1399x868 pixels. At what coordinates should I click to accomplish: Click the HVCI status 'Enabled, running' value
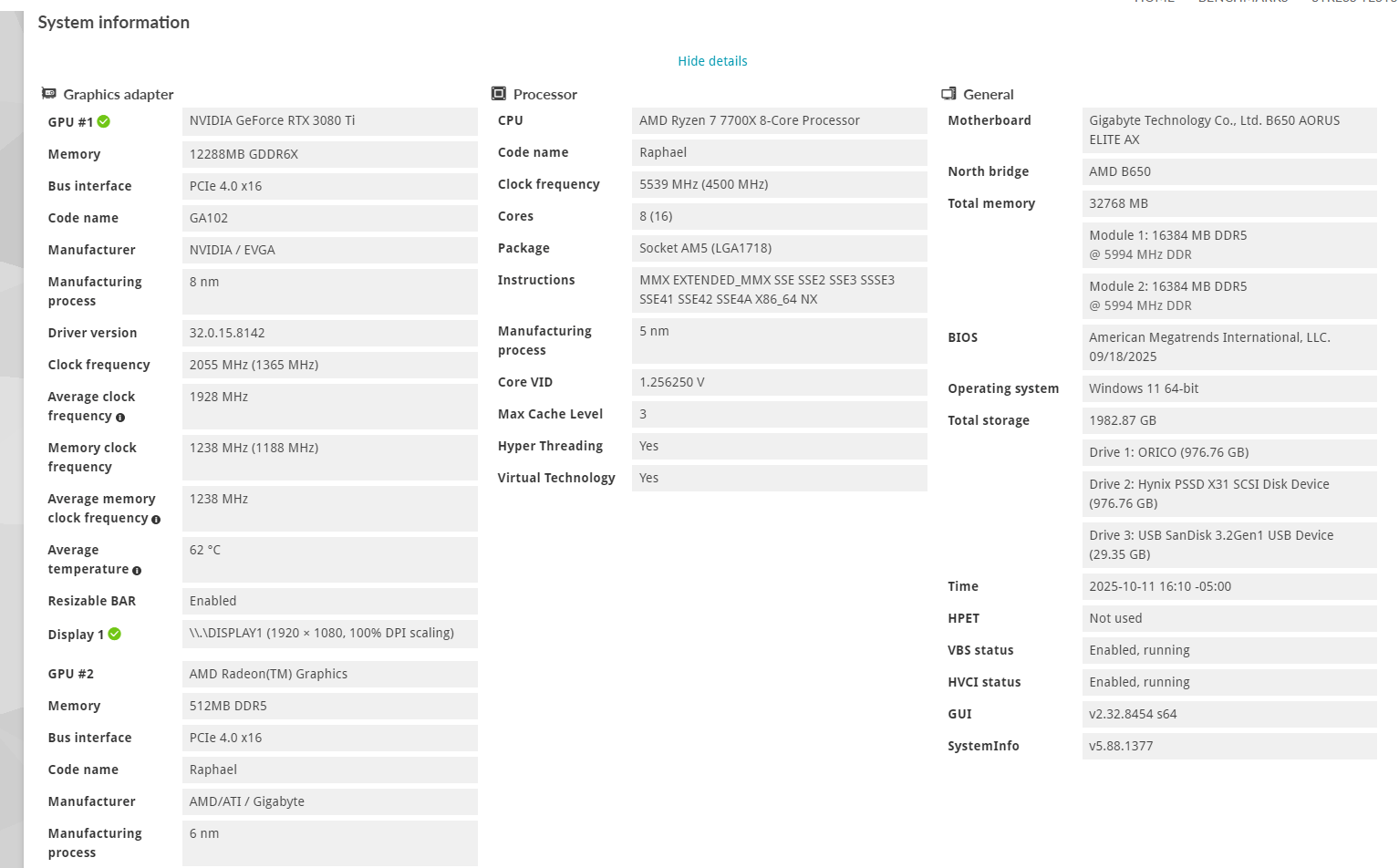(x=1229, y=682)
